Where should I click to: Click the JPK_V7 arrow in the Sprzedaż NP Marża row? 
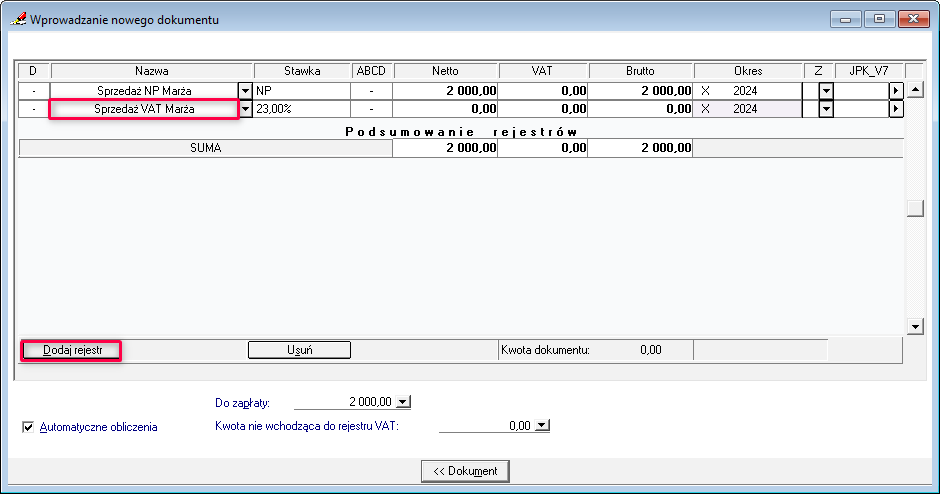(896, 91)
